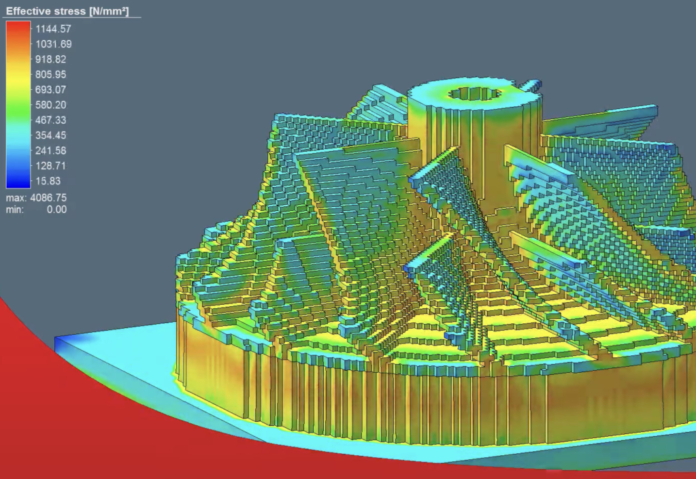This screenshot has height=479, width=696.
Task: Click the 467.33 stress label
Action: pos(52,120)
